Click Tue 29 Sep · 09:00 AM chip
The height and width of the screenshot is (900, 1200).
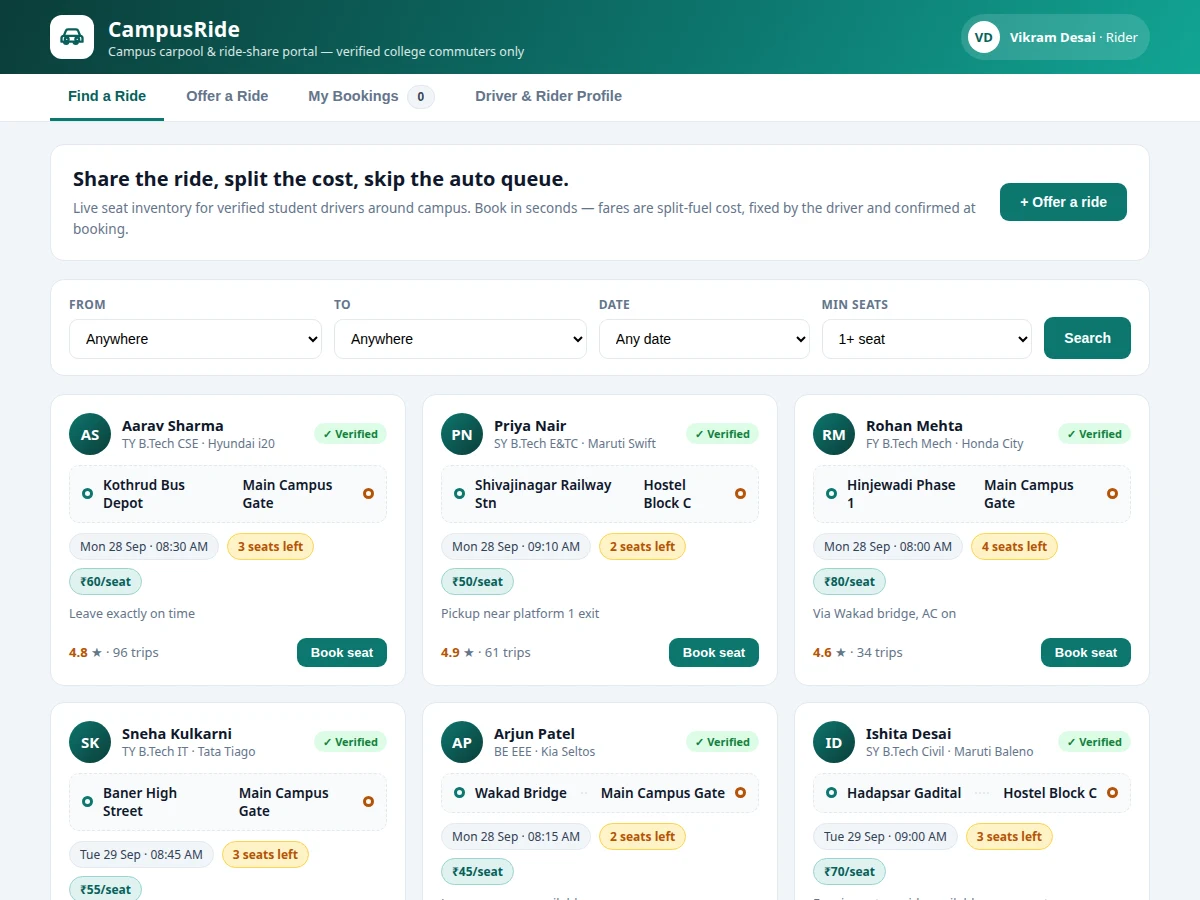[885, 837]
